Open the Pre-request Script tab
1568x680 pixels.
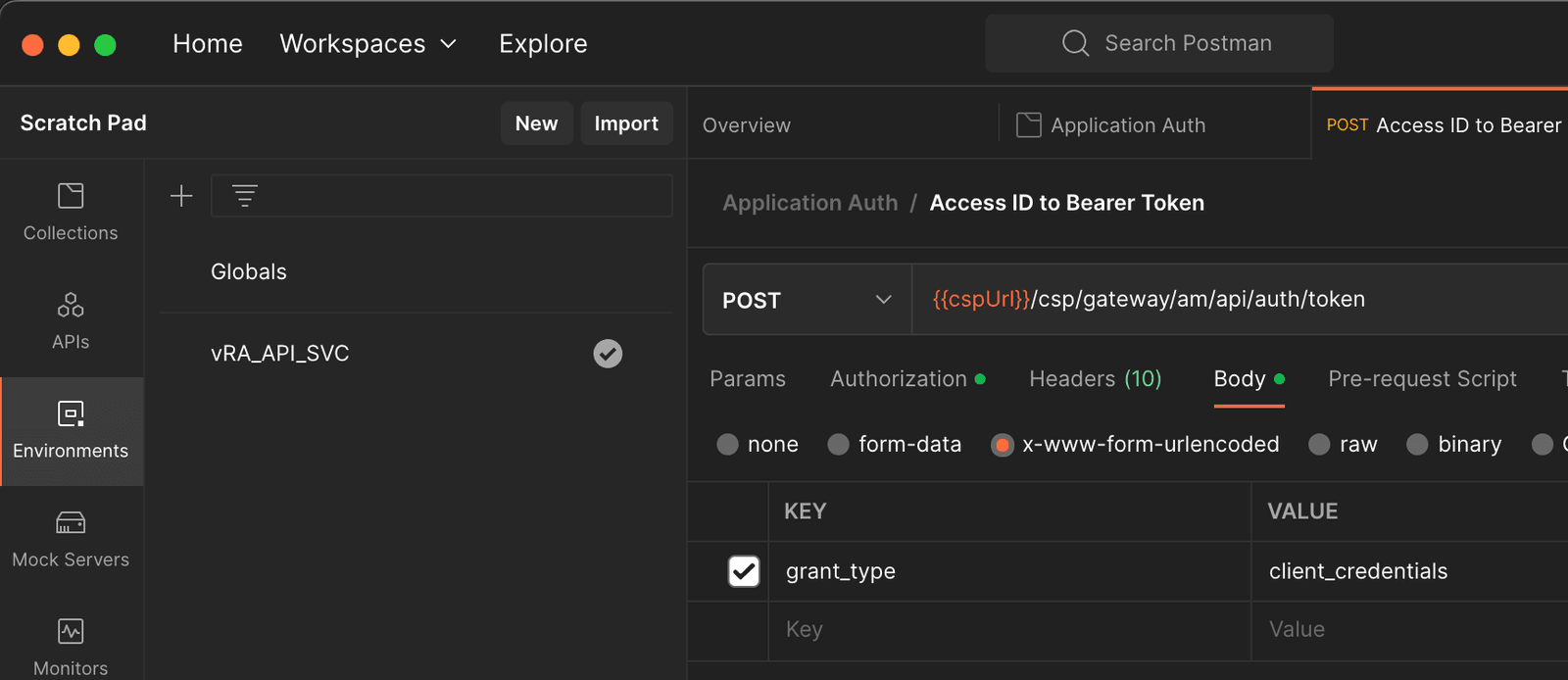(1422, 379)
